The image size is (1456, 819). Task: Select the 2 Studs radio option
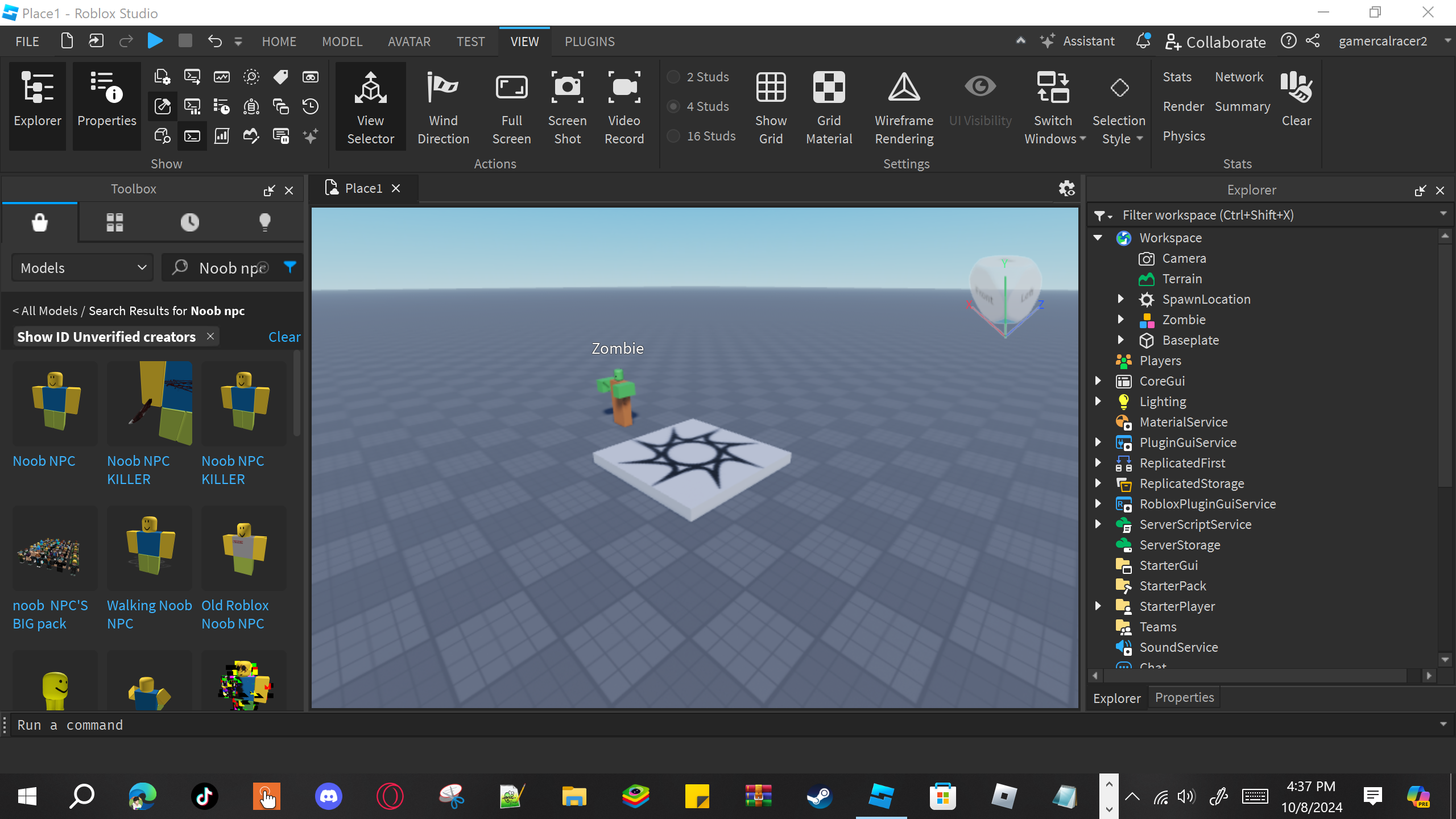(x=674, y=77)
